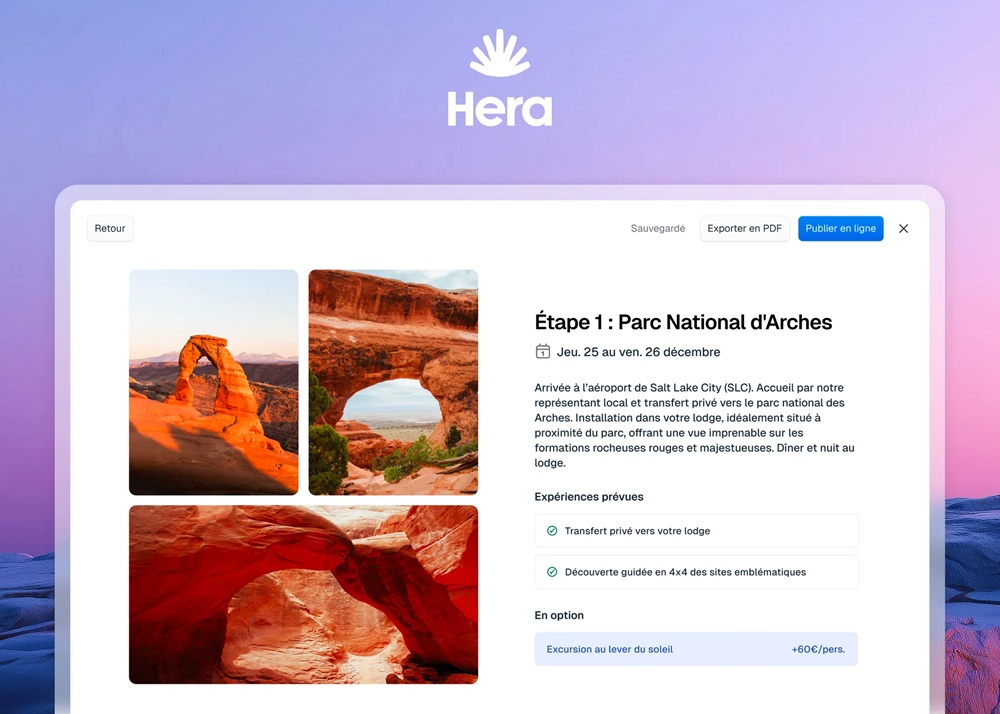Click the calendar icon beside the dates

(x=543, y=351)
